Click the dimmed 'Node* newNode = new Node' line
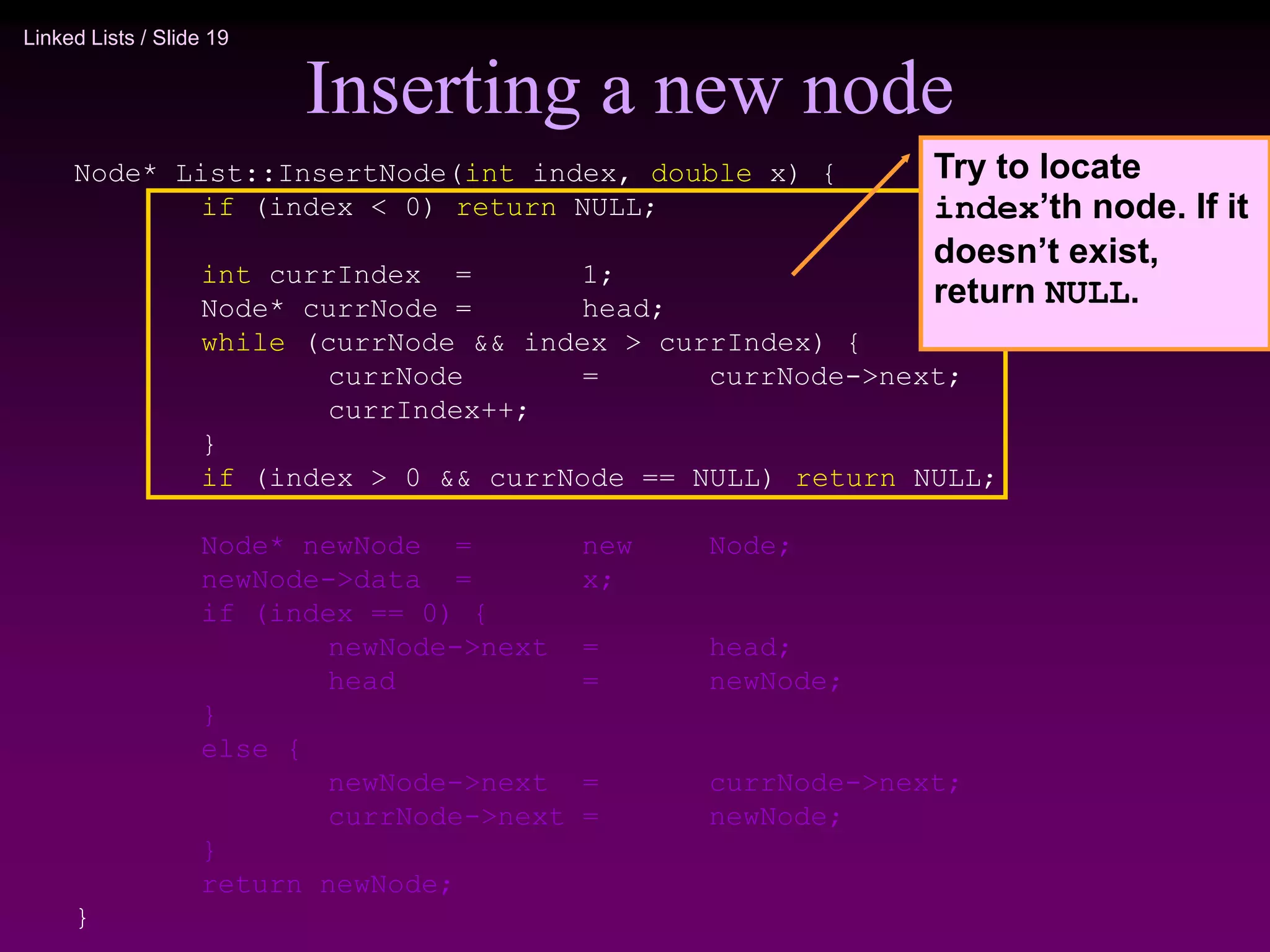1270x952 pixels. tap(495, 546)
